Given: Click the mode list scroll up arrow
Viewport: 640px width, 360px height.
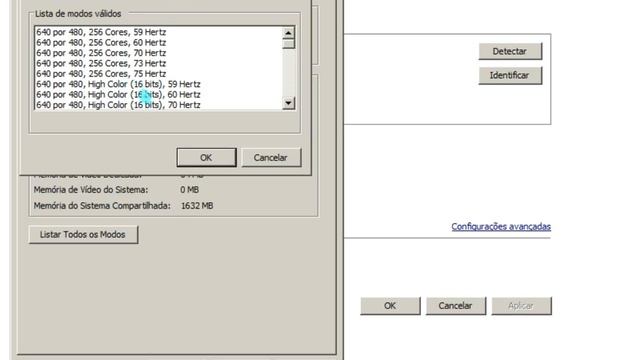Looking at the screenshot, I should pos(289,33).
